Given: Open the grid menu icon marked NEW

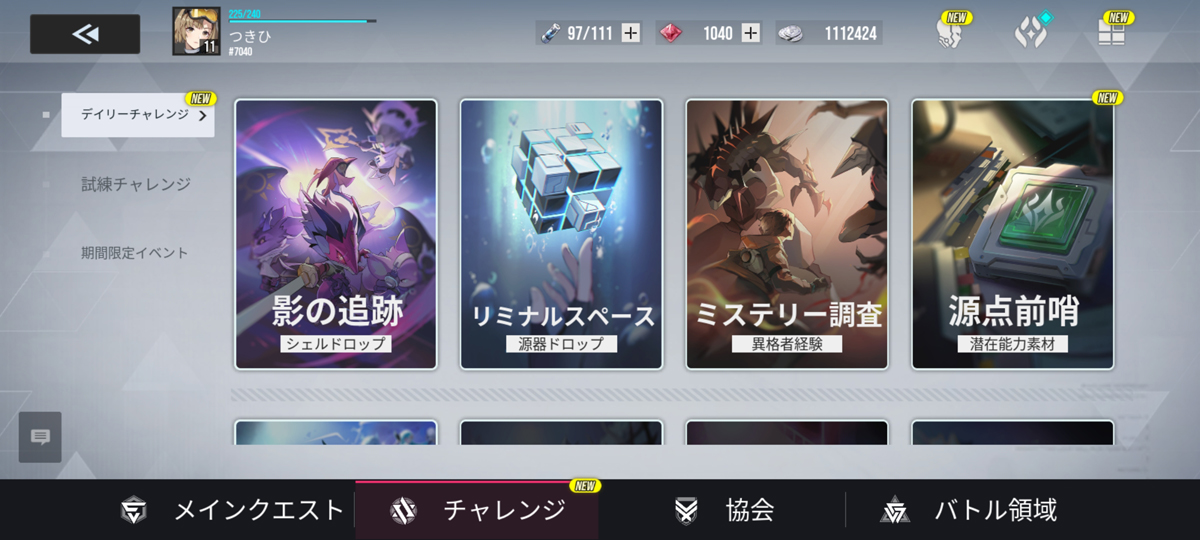Looking at the screenshot, I should point(1111,33).
